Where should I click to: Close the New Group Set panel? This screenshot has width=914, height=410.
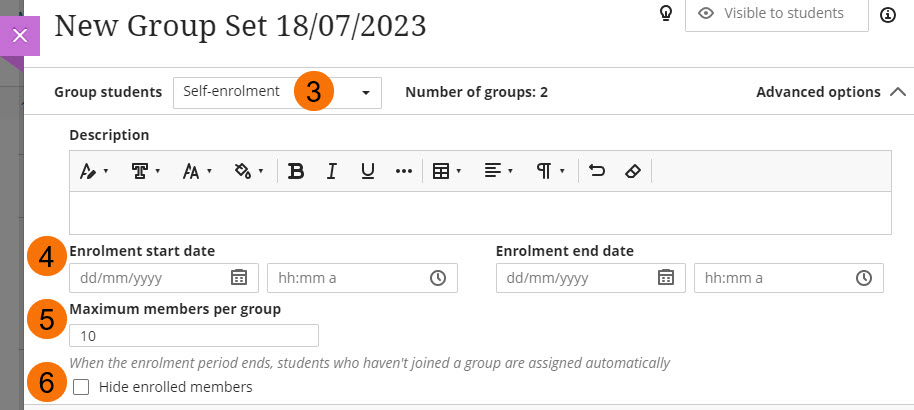tap(20, 36)
